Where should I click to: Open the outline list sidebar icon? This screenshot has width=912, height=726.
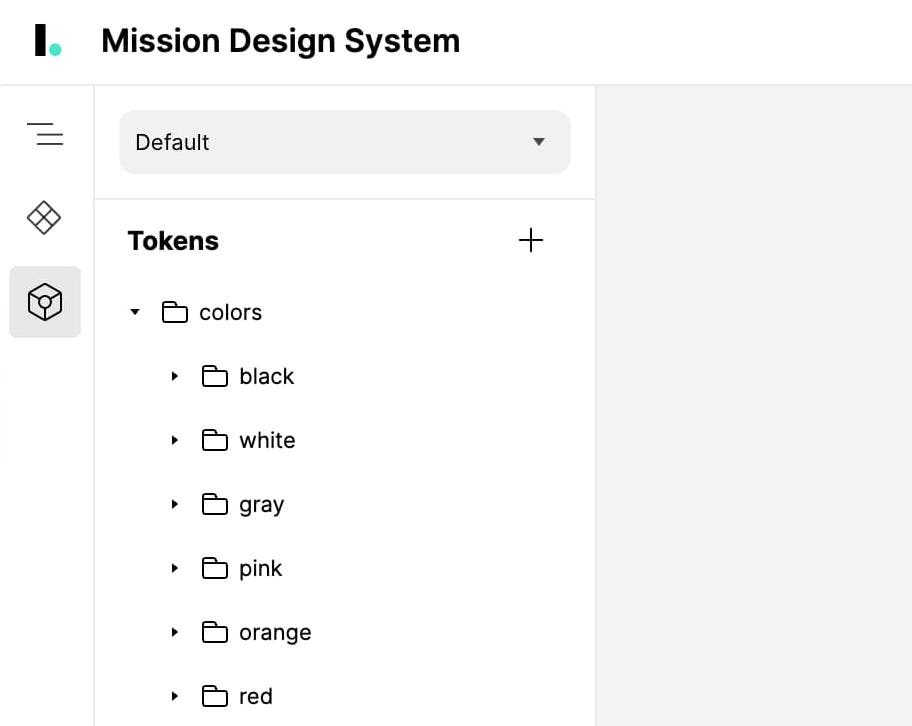(45, 134)
